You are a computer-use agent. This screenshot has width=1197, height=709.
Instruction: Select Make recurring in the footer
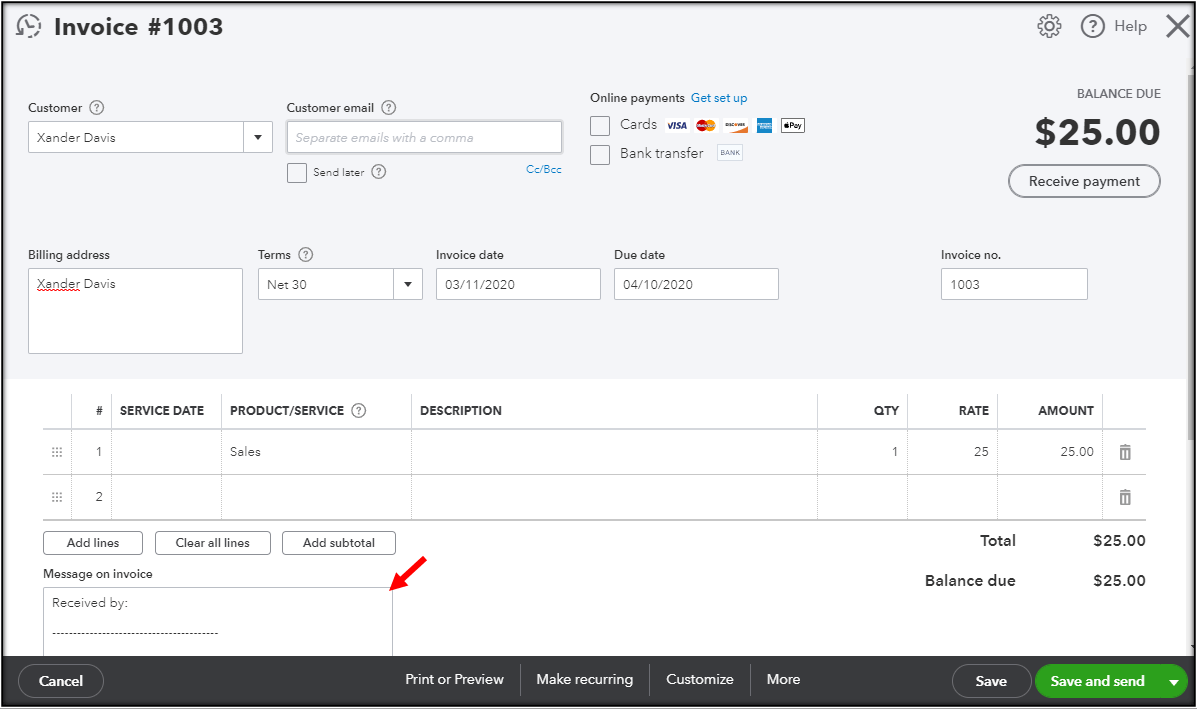pos(585,679)
